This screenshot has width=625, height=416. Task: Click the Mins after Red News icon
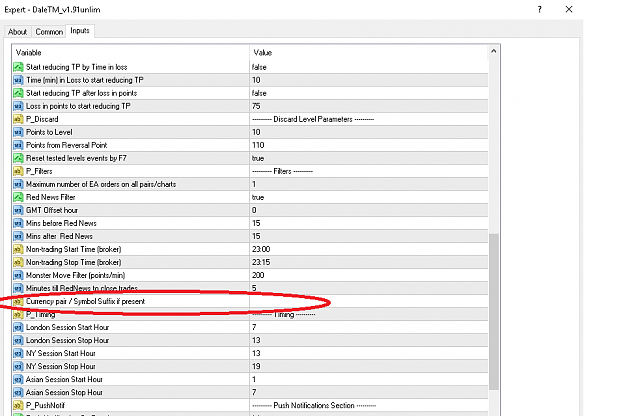pyautogui.click(x=18, y=236)
